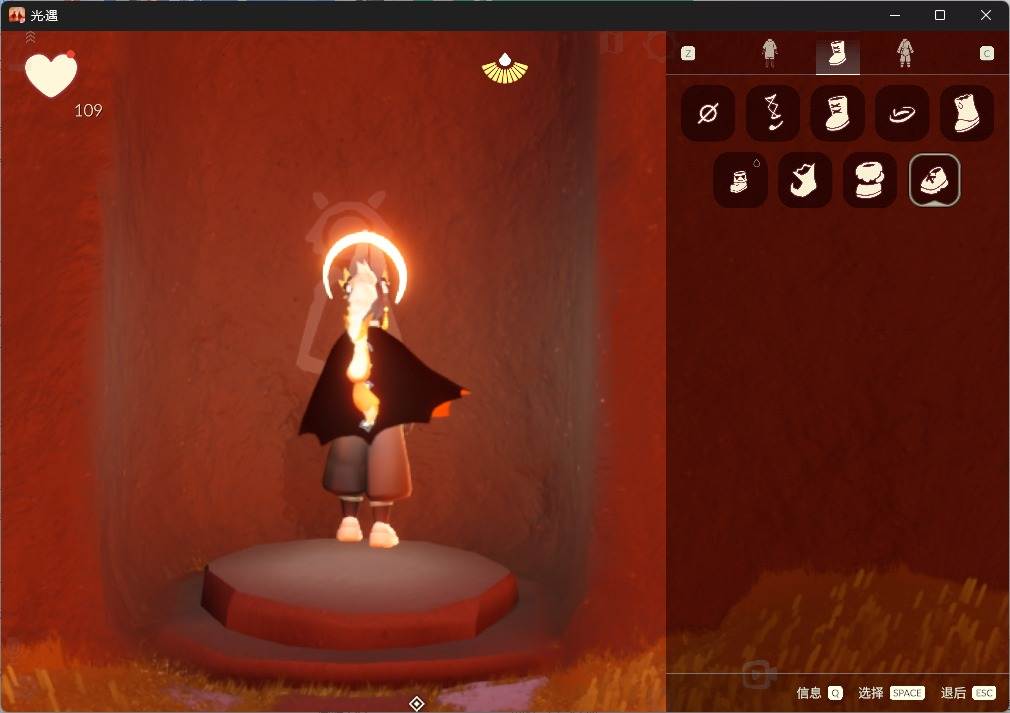
Task: Choose the fluffy fur-trimmed boots
Action: click(870, 180)
